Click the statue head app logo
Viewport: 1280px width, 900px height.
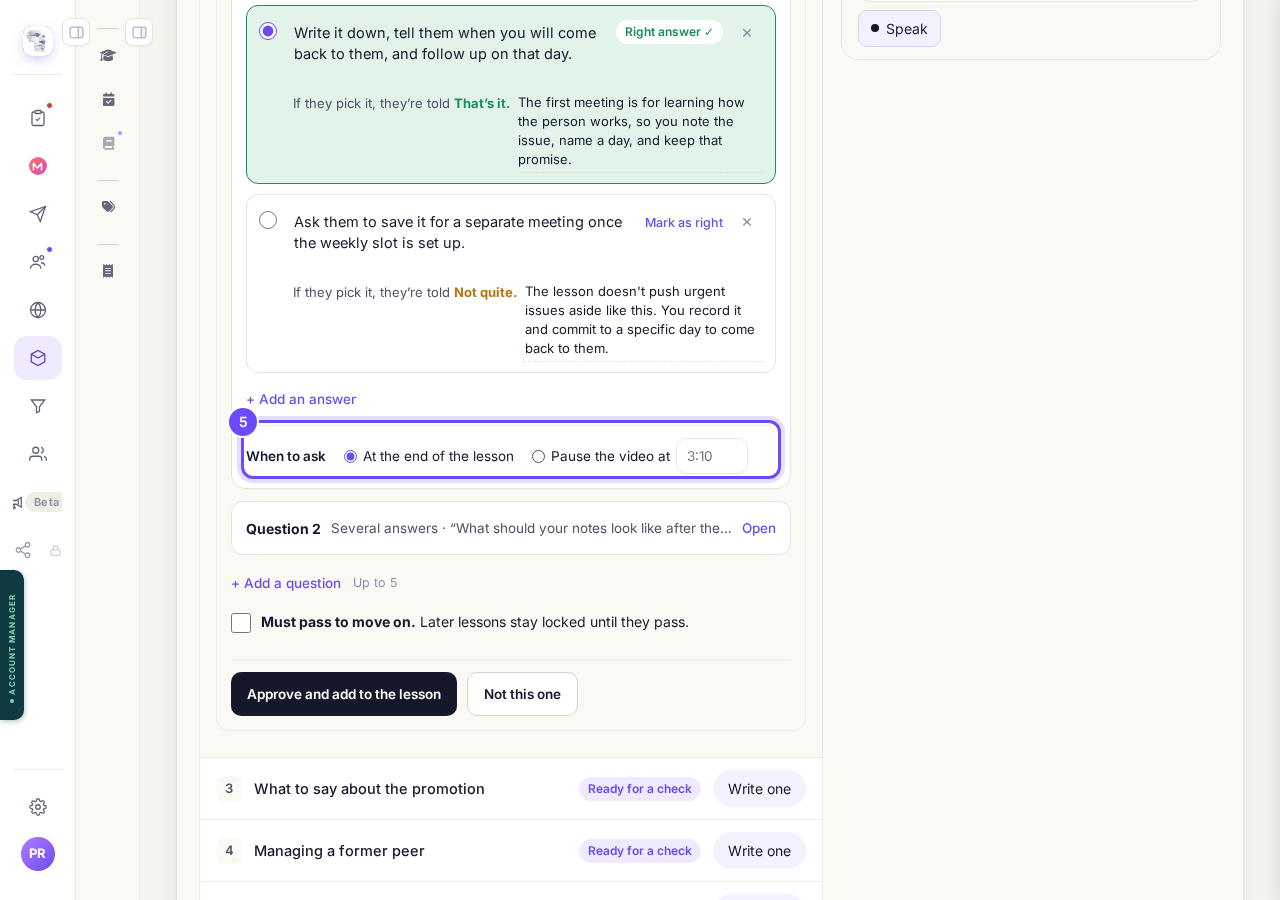[x=38, y=41]
